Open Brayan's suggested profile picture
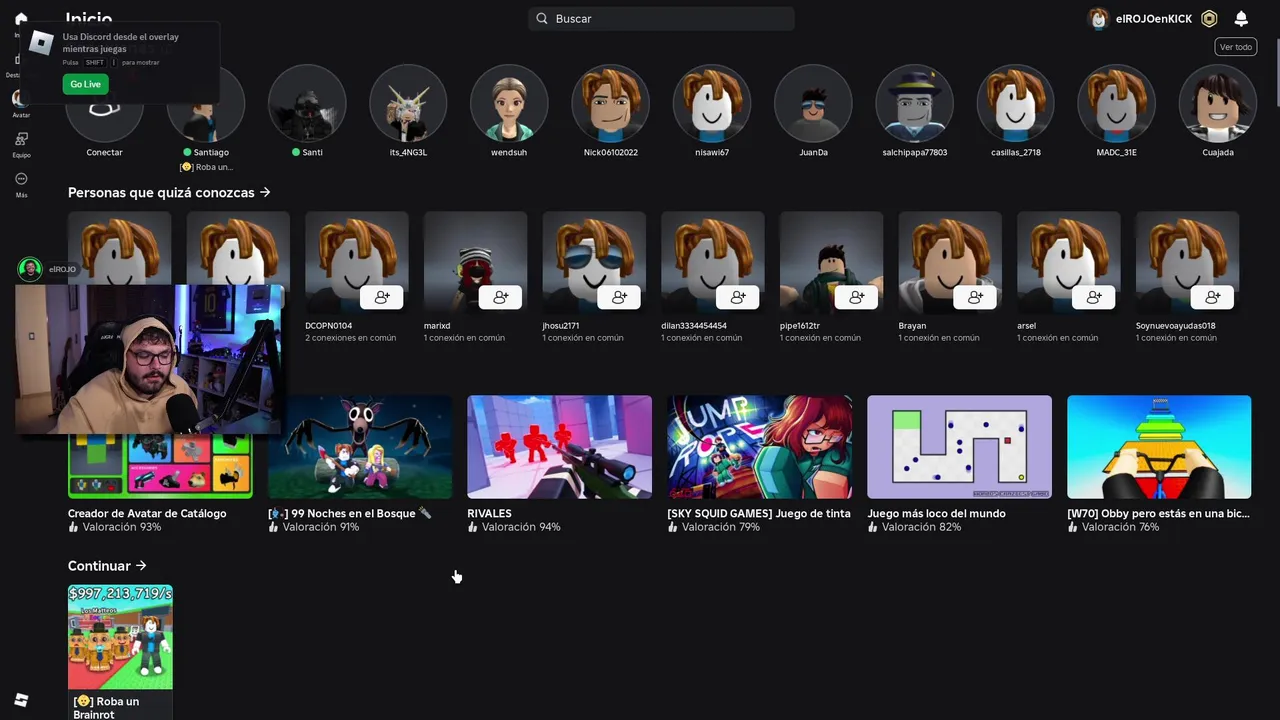The width and height of the screenshot is (1280, 720). (x=950, y=264)
